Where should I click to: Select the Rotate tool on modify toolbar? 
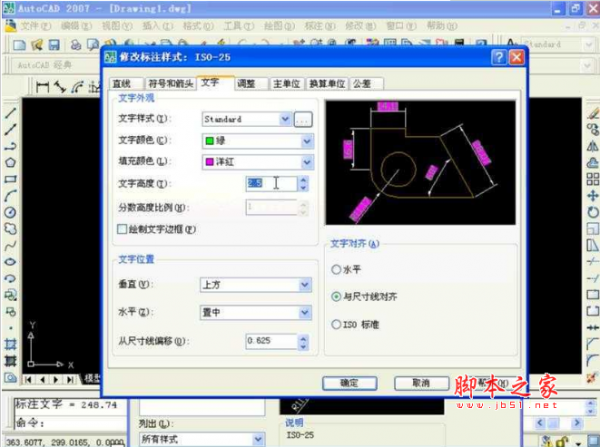click(592, 212)
